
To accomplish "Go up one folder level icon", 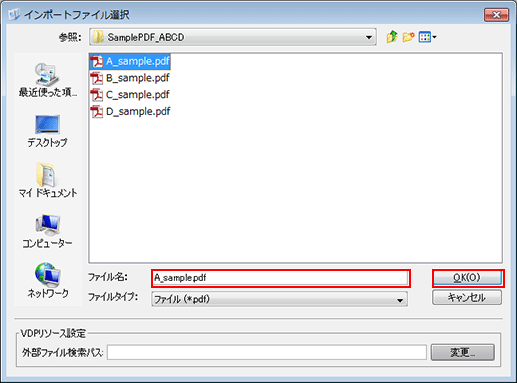I will pyautogui.click(x=392, y=37).
